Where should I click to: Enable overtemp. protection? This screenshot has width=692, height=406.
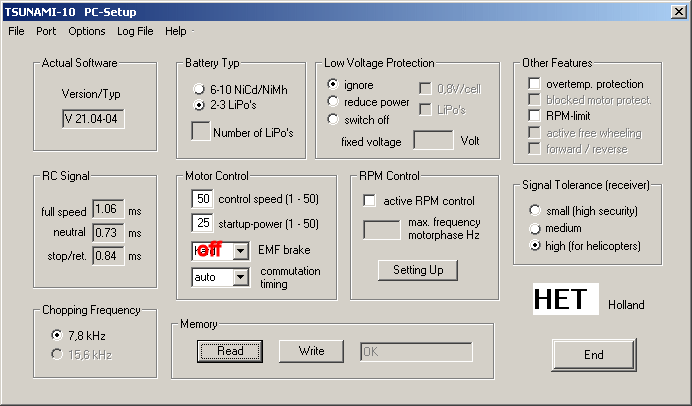tap(534, 83)
